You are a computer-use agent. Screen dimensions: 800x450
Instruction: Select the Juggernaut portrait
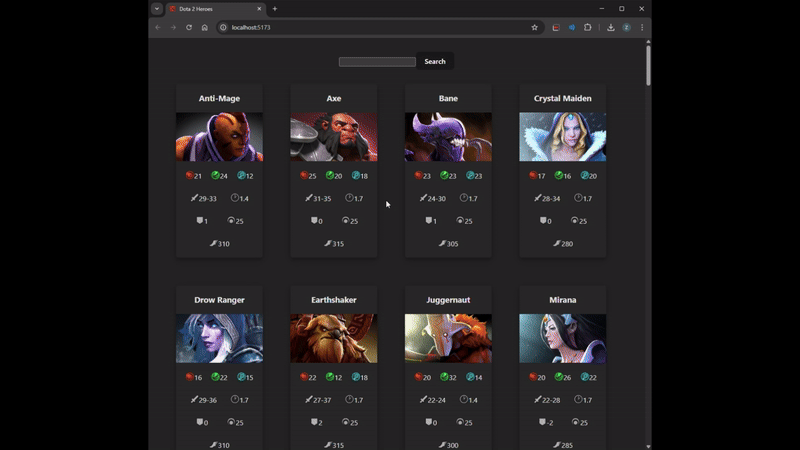(x=448, y=338)
